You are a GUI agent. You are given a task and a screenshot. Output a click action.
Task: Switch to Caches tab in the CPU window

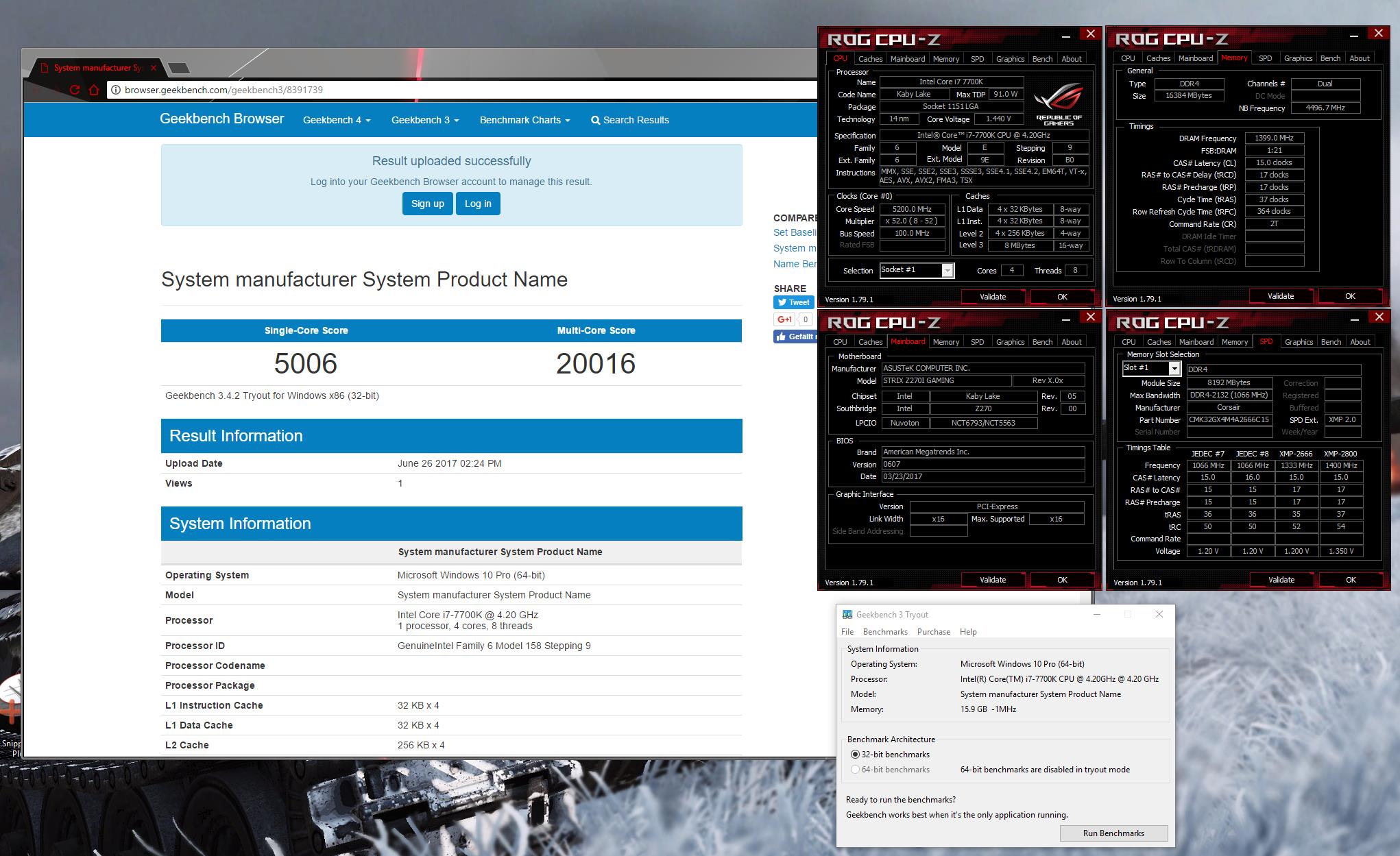(870, 59)
